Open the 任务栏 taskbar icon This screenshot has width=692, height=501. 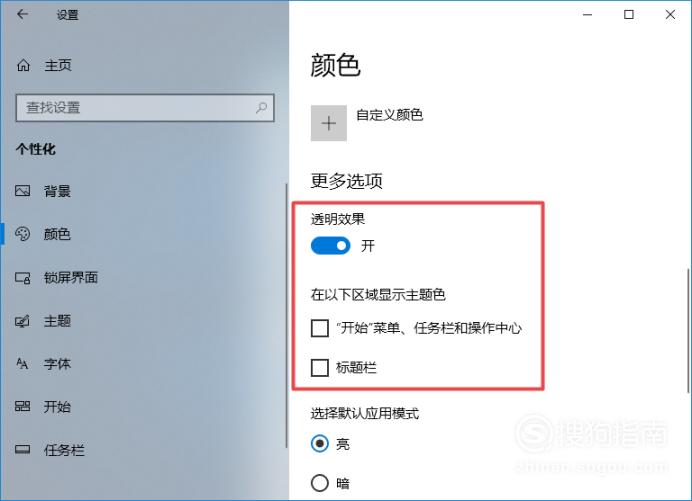[23, 450]
